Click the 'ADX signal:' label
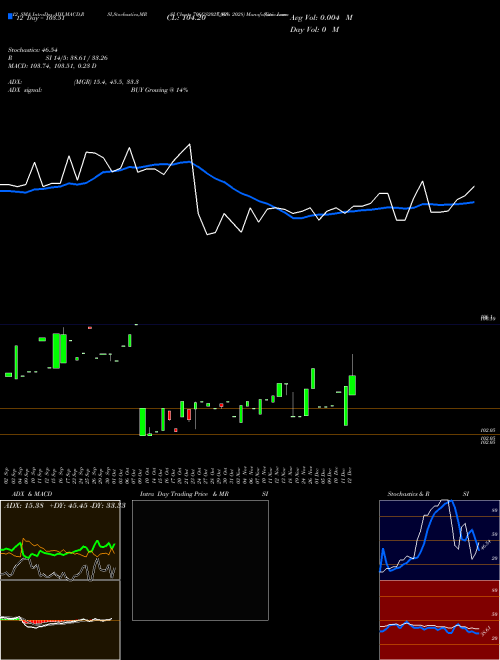The height and width of the screenshot is (660, 500). pyautogui.click(x=25, y=90)
